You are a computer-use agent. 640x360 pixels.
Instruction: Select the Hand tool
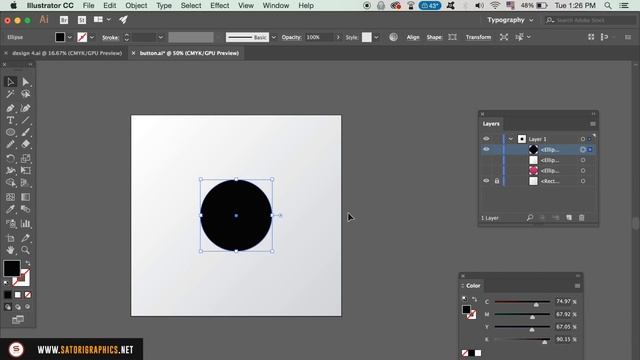pyautogui.click(x=10, y=250)
